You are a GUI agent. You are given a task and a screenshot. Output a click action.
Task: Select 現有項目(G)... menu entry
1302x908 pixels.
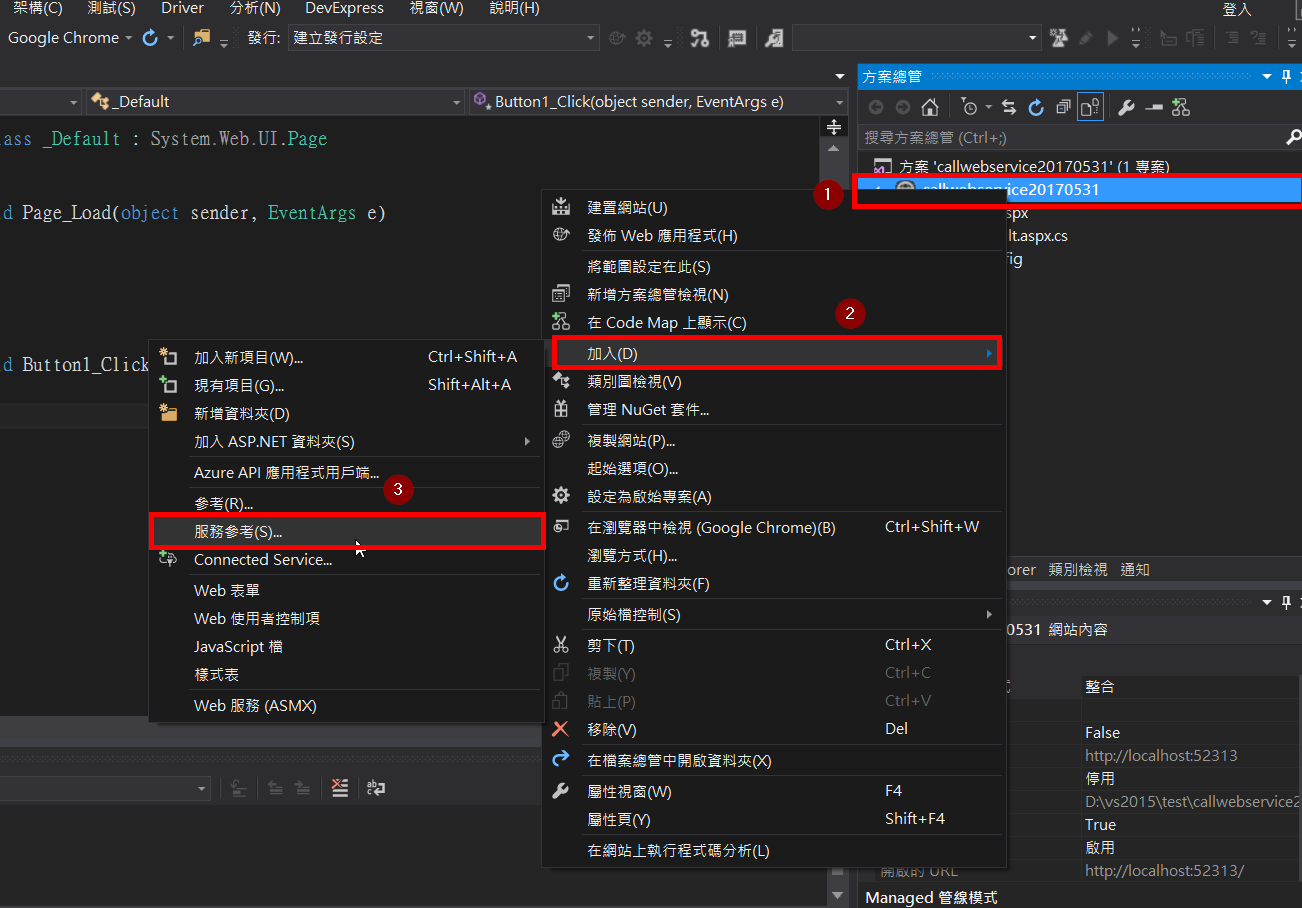click(347, 385)
